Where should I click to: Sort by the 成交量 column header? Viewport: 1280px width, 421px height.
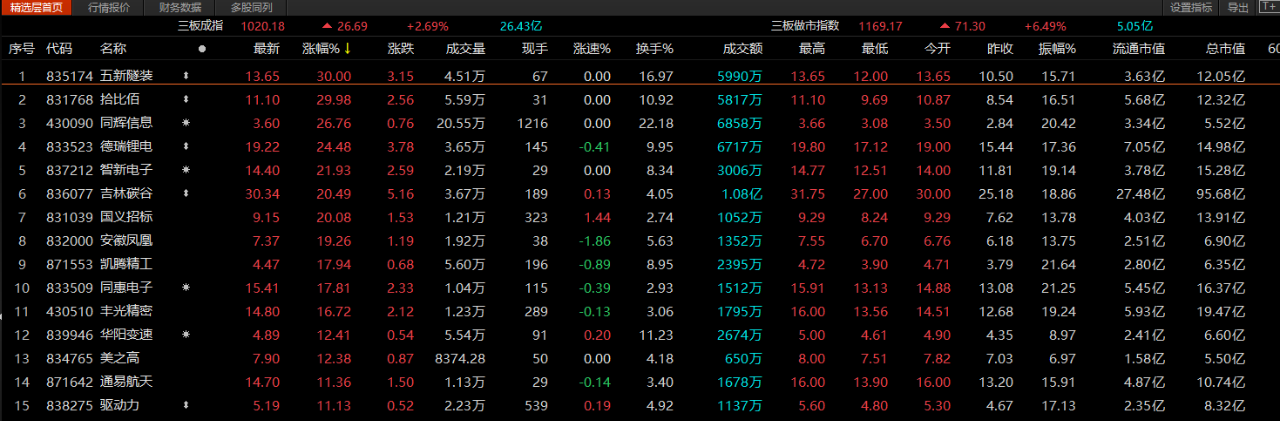pos(465,48)
